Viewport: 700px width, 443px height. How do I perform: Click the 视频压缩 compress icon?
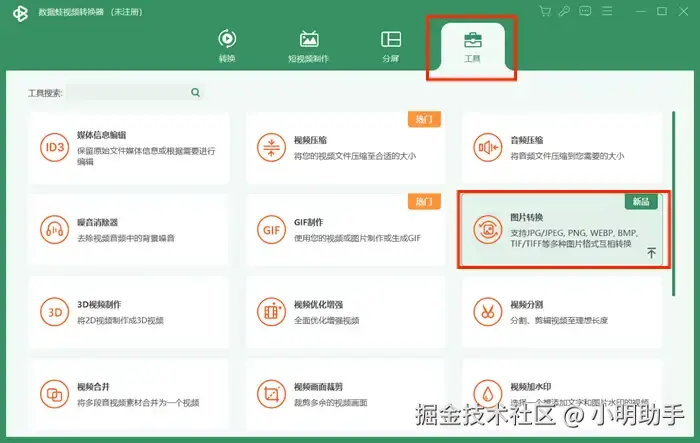pyautogui.click(x=271, y=147)
